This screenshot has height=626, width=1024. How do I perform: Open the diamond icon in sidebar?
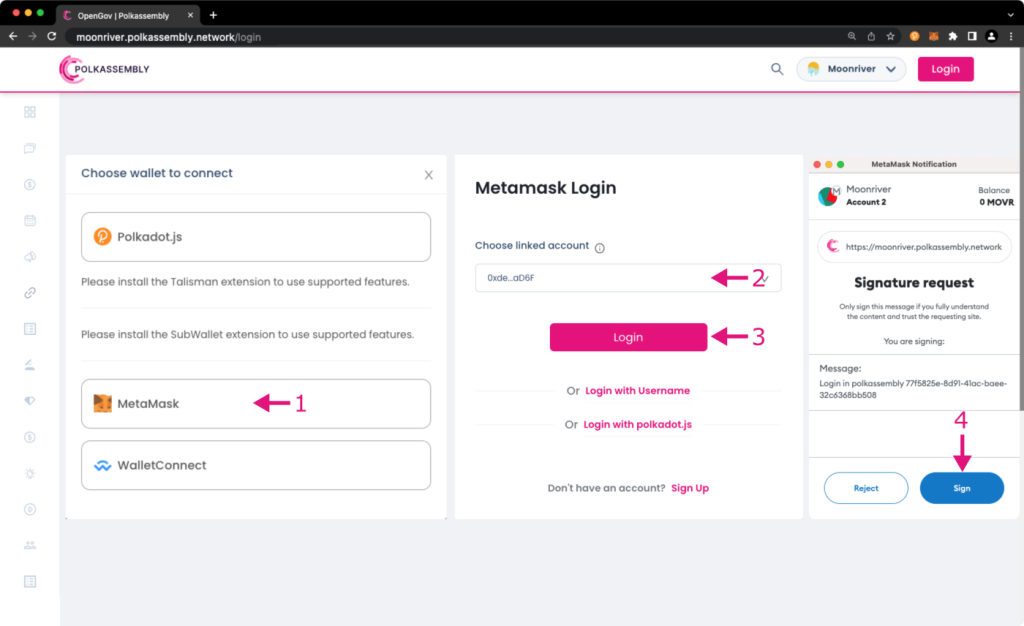click(x=30, y=401)
